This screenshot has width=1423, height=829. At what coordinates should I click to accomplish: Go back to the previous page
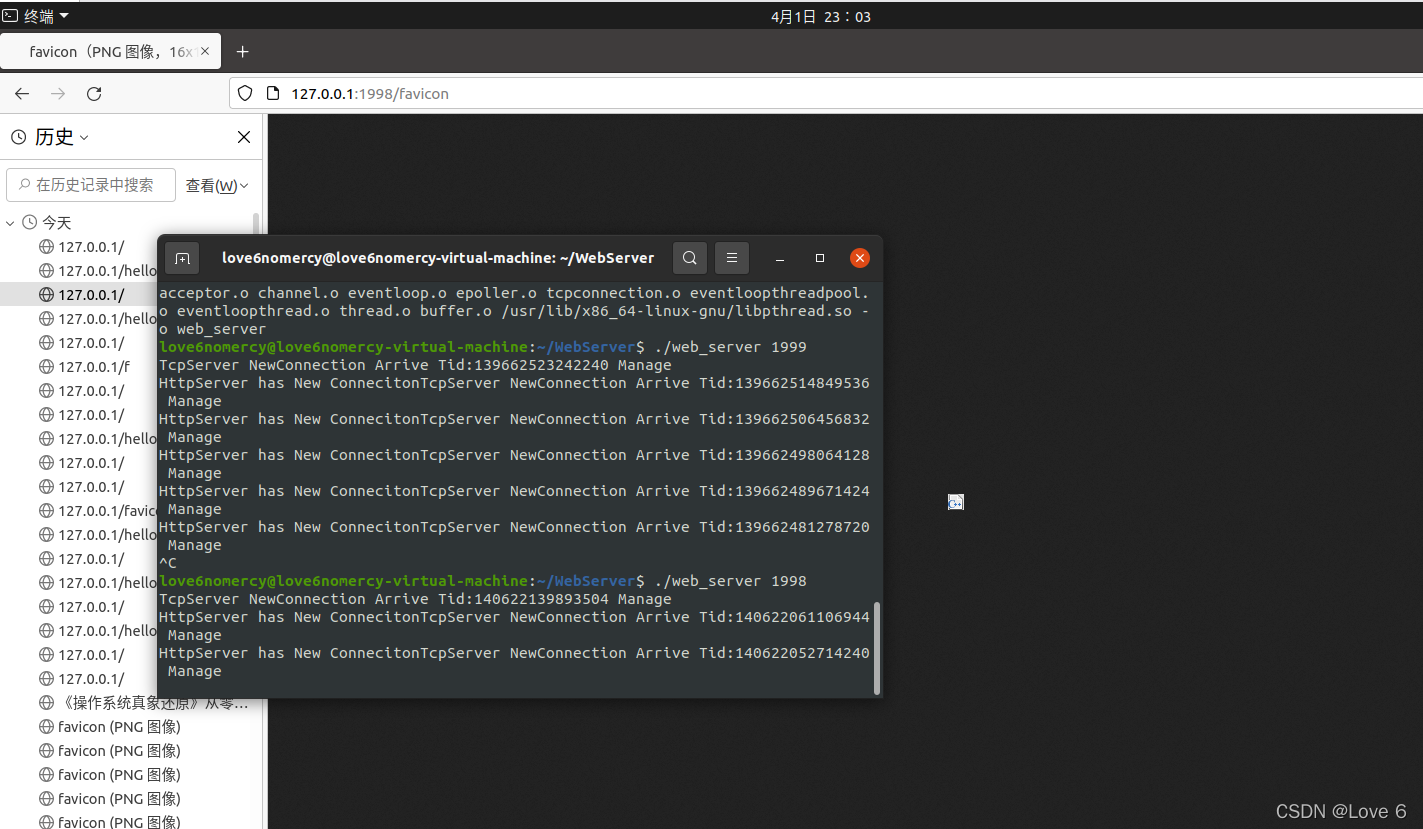[22, 93]
